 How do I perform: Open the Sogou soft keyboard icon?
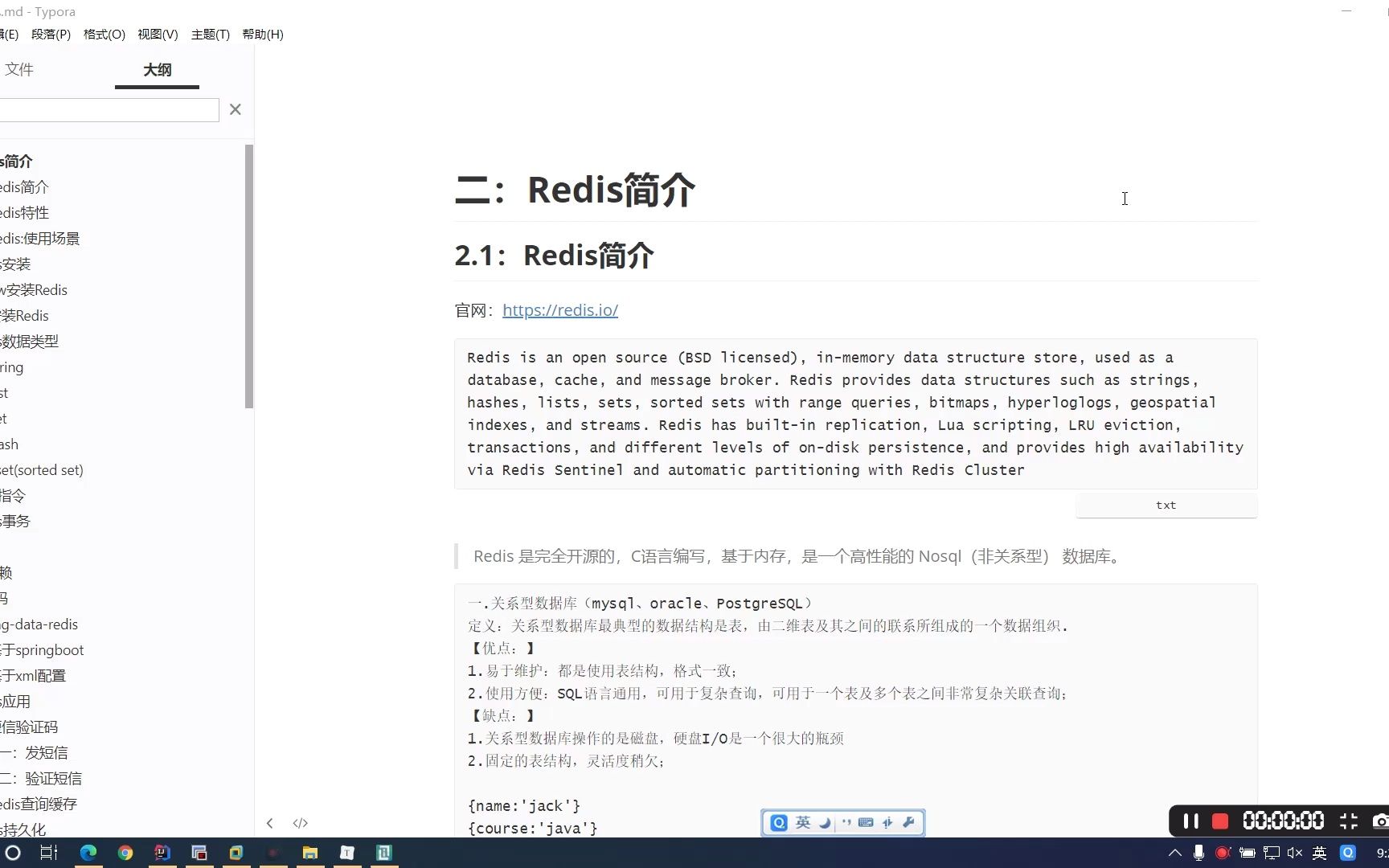coord(867,822)
